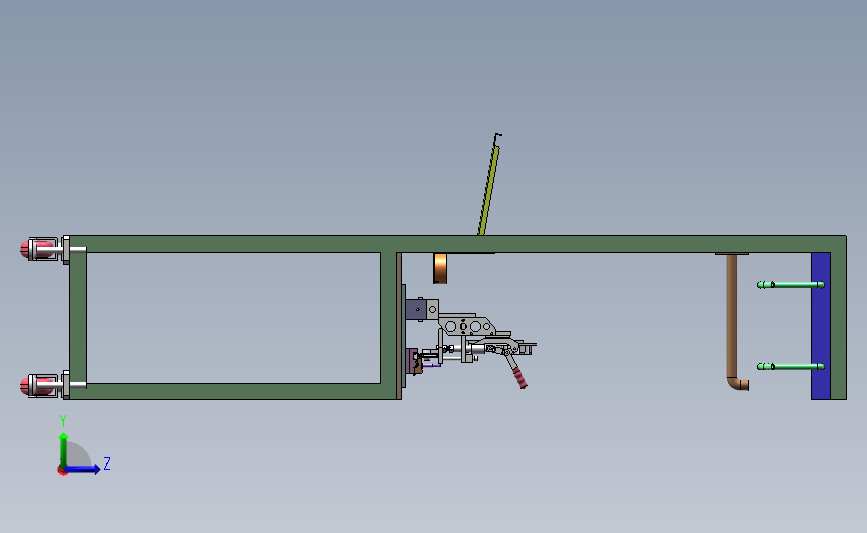Click the "Z" axis label
This screenshot has width=867, height=533.
[107, 463]
